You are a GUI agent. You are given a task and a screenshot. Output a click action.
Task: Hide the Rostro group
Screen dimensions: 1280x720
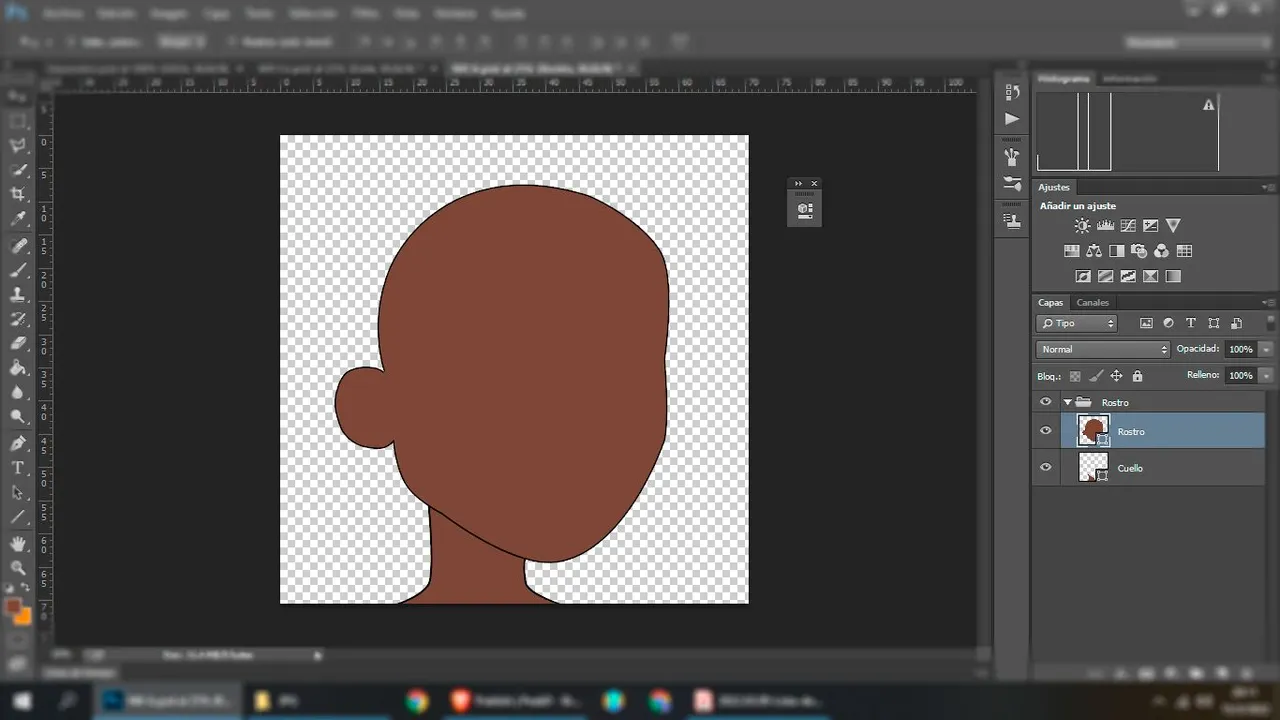coord(1046,402)
